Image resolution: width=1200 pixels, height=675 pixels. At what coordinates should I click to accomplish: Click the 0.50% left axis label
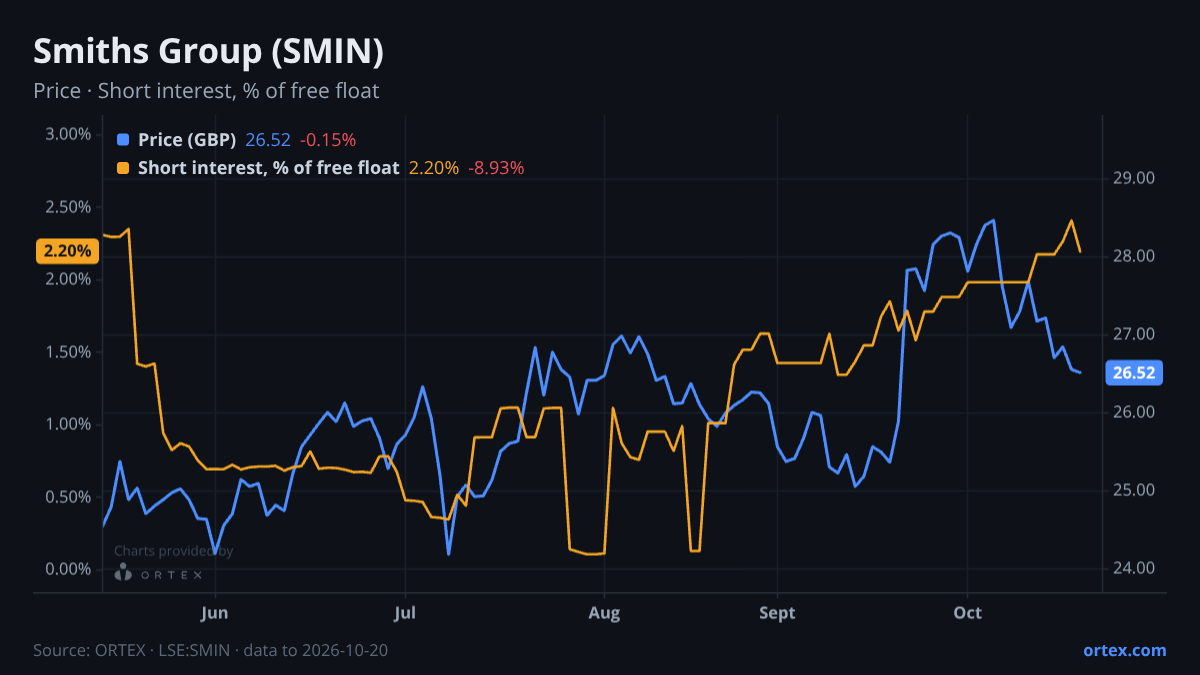(x=69, y=497)
